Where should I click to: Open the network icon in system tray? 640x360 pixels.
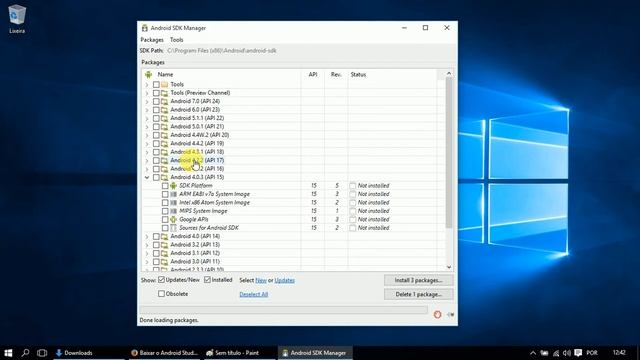pyautogui.click(x=556, y=353)
